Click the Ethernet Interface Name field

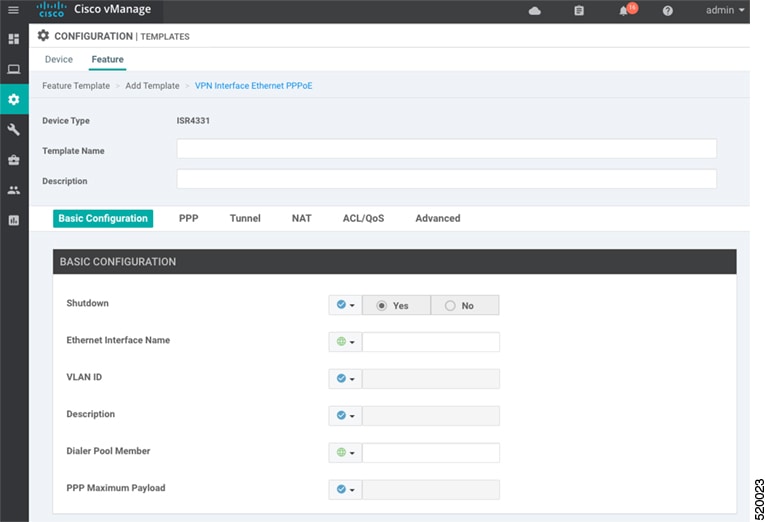[431, 342]
